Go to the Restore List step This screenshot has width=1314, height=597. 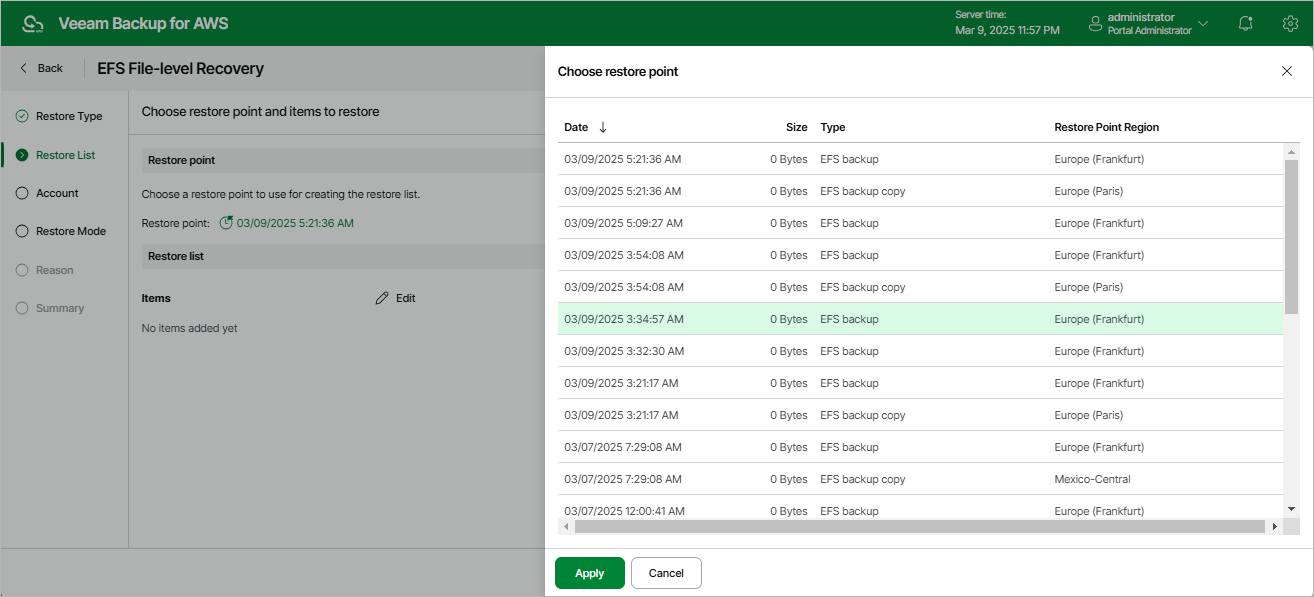[x=66, y=155]
